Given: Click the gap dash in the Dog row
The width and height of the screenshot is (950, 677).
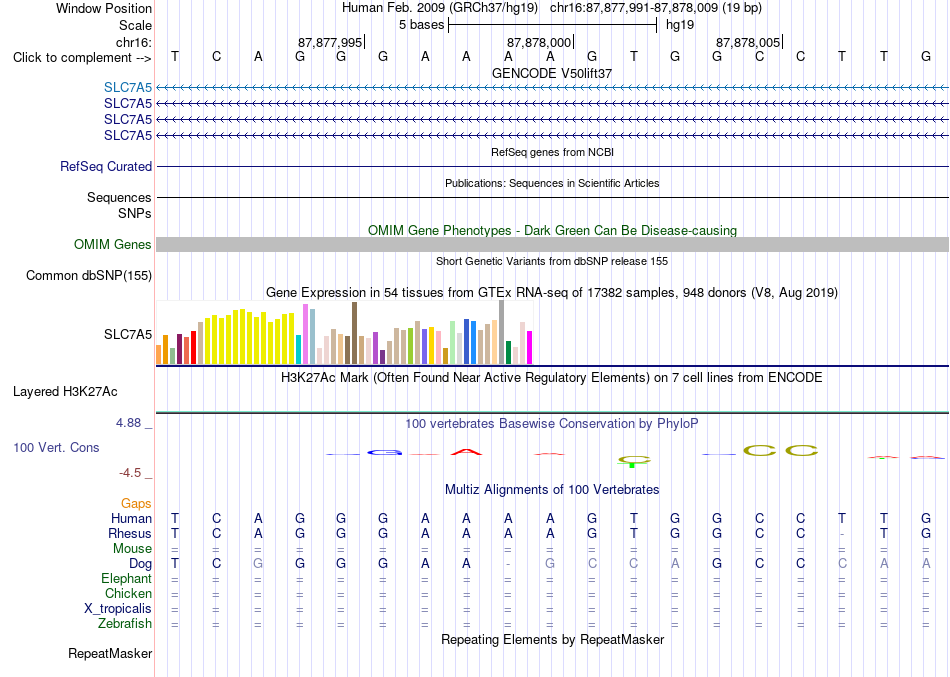Looking at the screenshot, I should [x=508, y=564].
